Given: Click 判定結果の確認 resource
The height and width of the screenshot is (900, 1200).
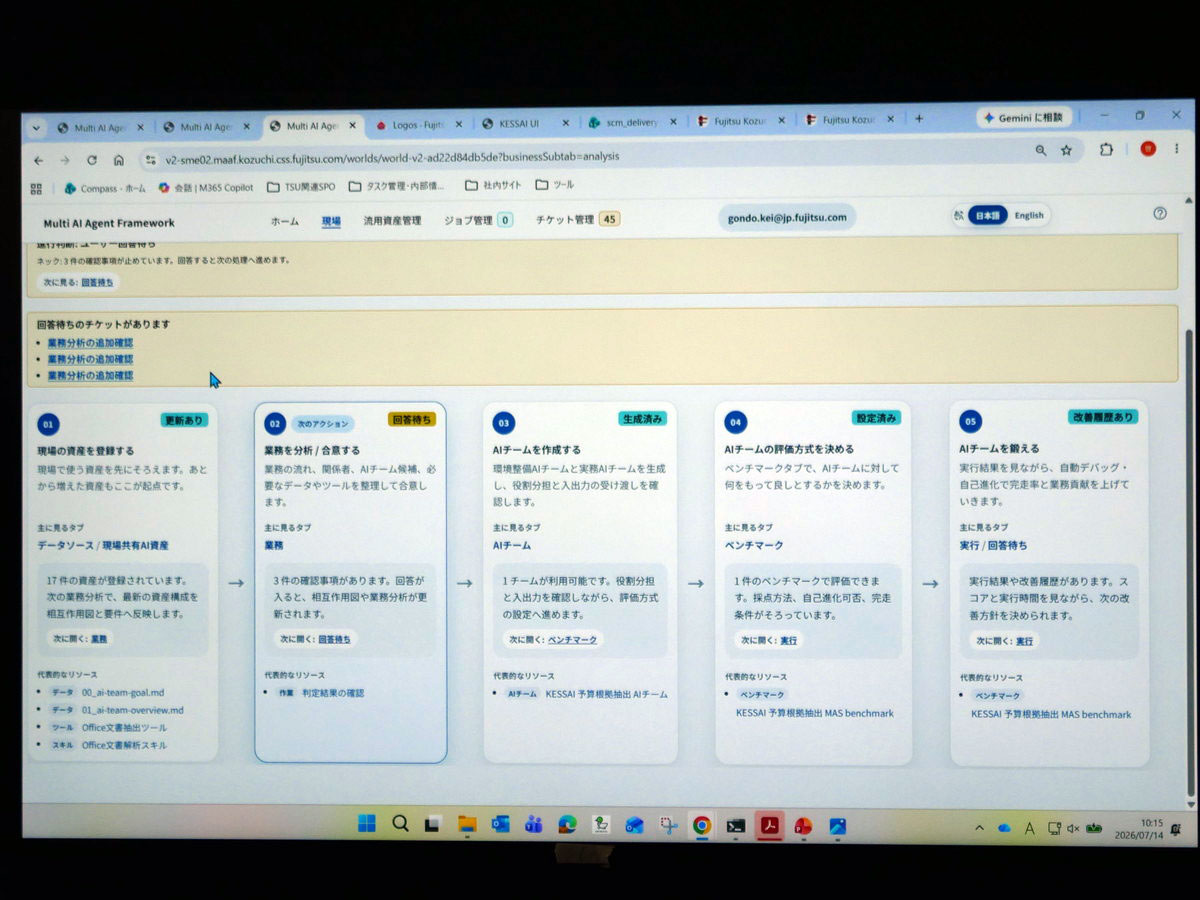Looking at the screenshot, I should (333, 692).
